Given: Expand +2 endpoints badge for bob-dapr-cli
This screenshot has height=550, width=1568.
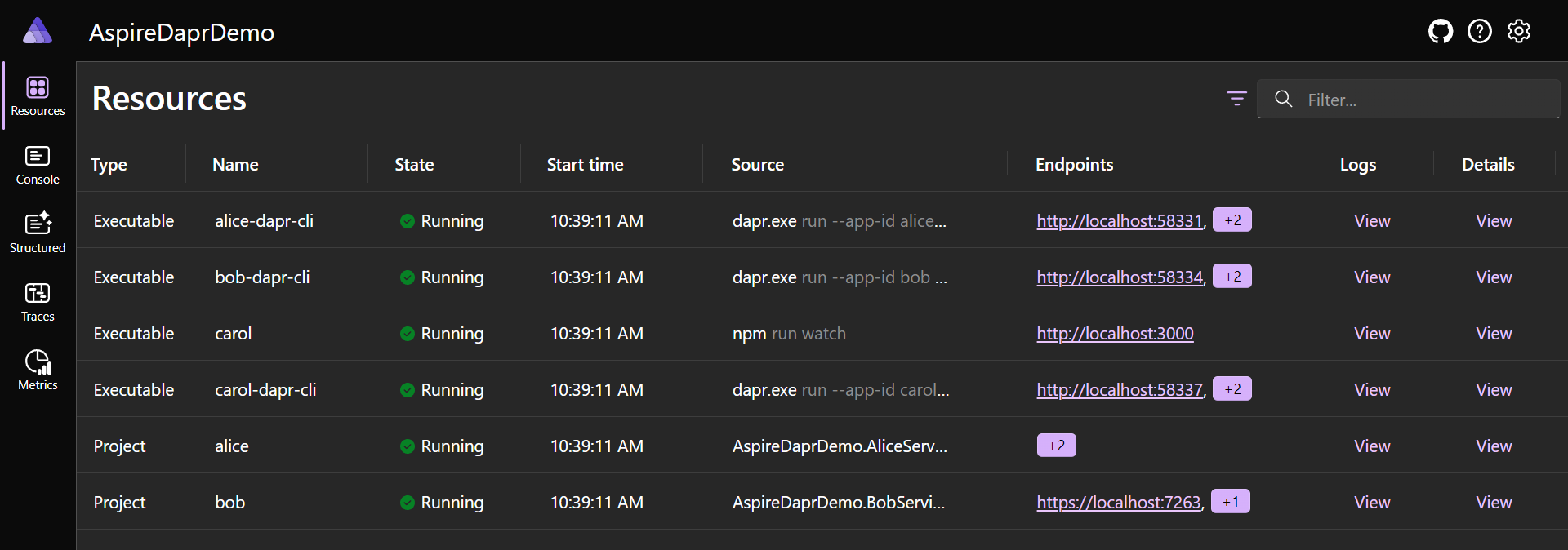Looking at the screenshot, I should tap(1232, 277).
